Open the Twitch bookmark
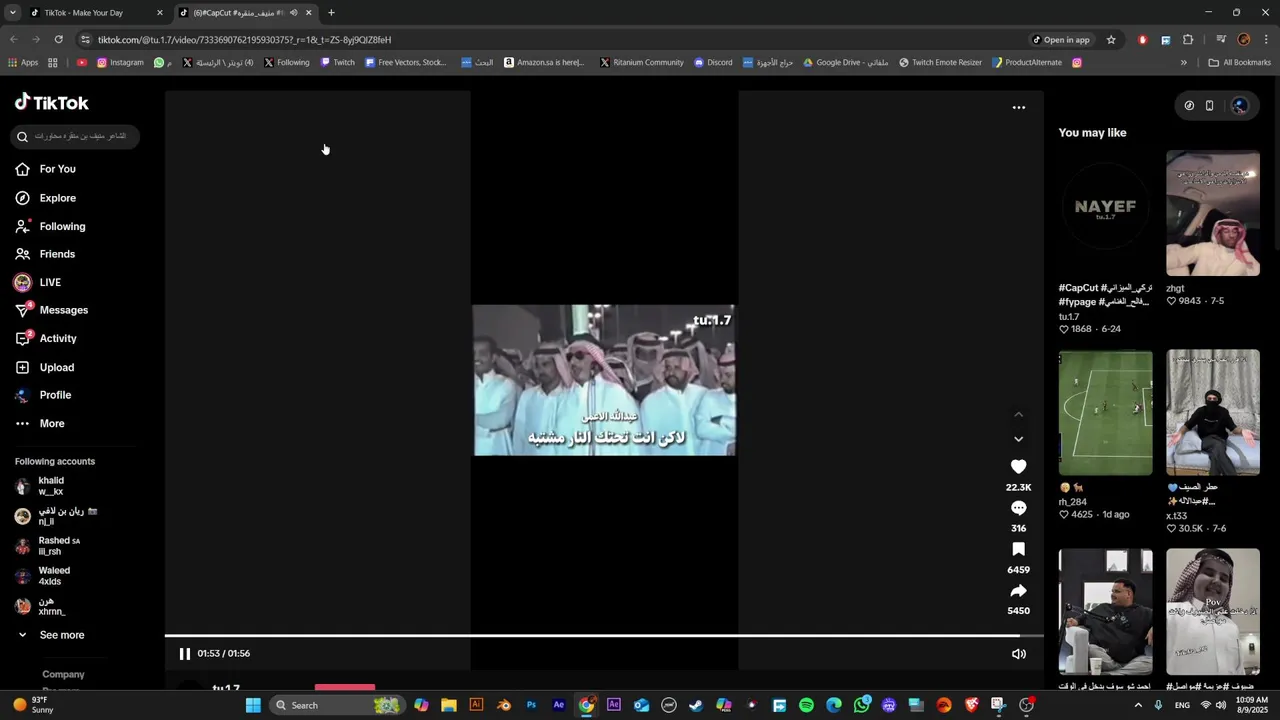Screen dimensions: 1280x720 click(x=338, y=62)
